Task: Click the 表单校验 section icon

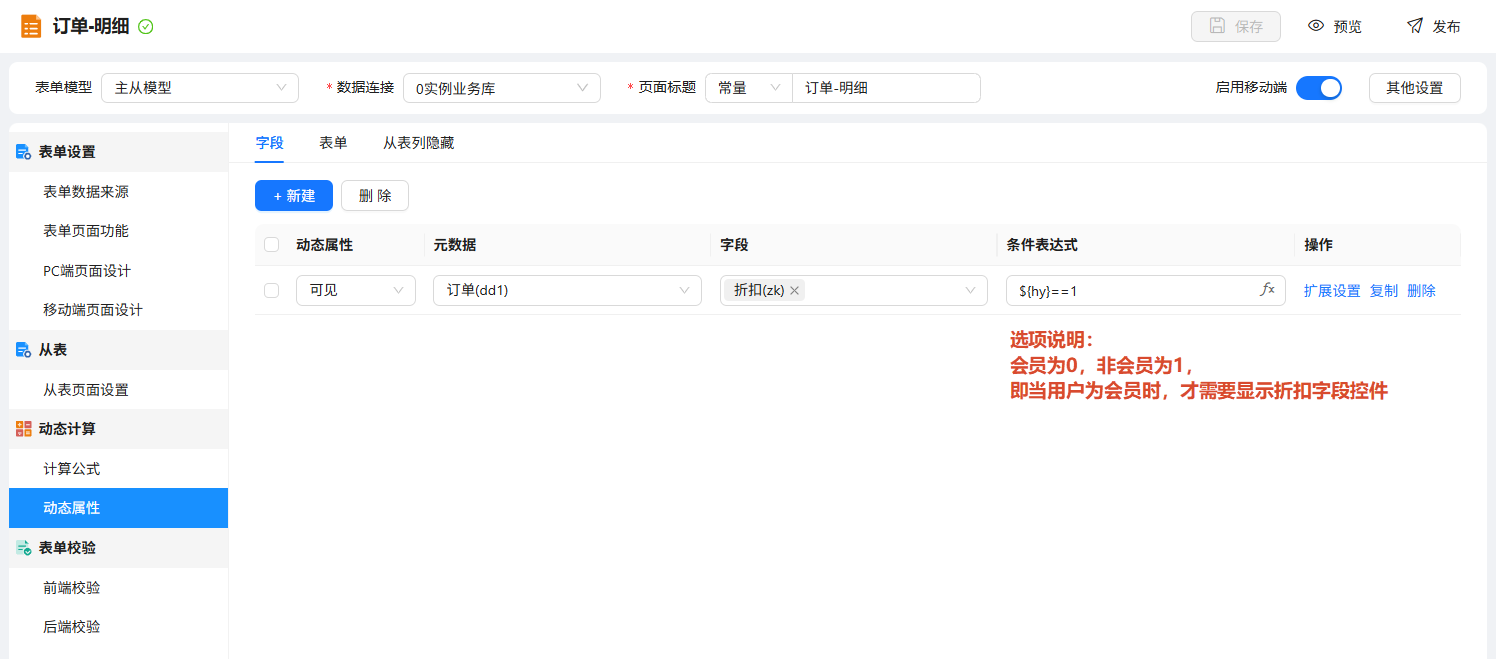Action: pyautogui.click(x=23, y=548)
